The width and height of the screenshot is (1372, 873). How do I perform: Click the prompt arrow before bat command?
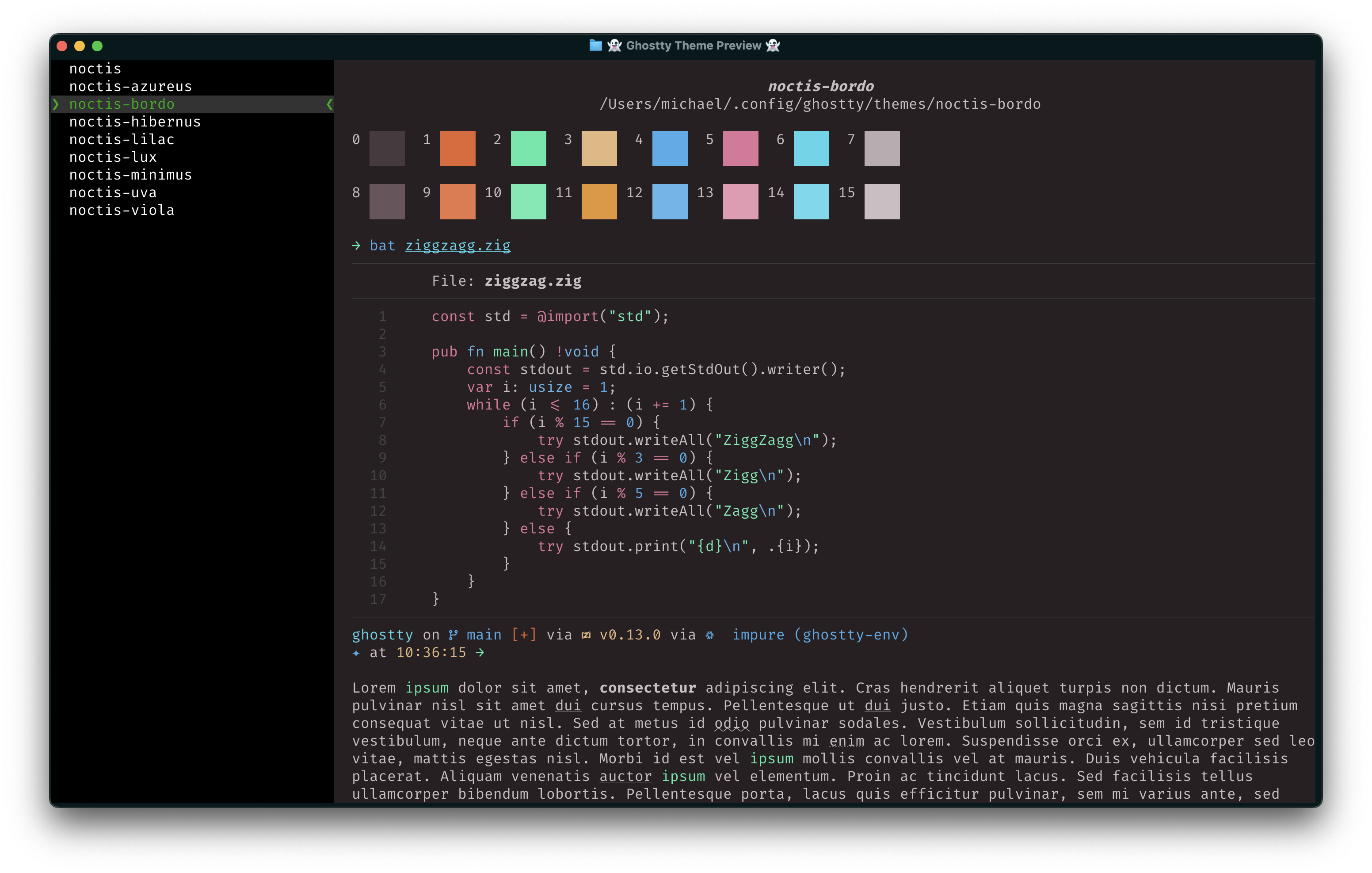pos(356,245)
